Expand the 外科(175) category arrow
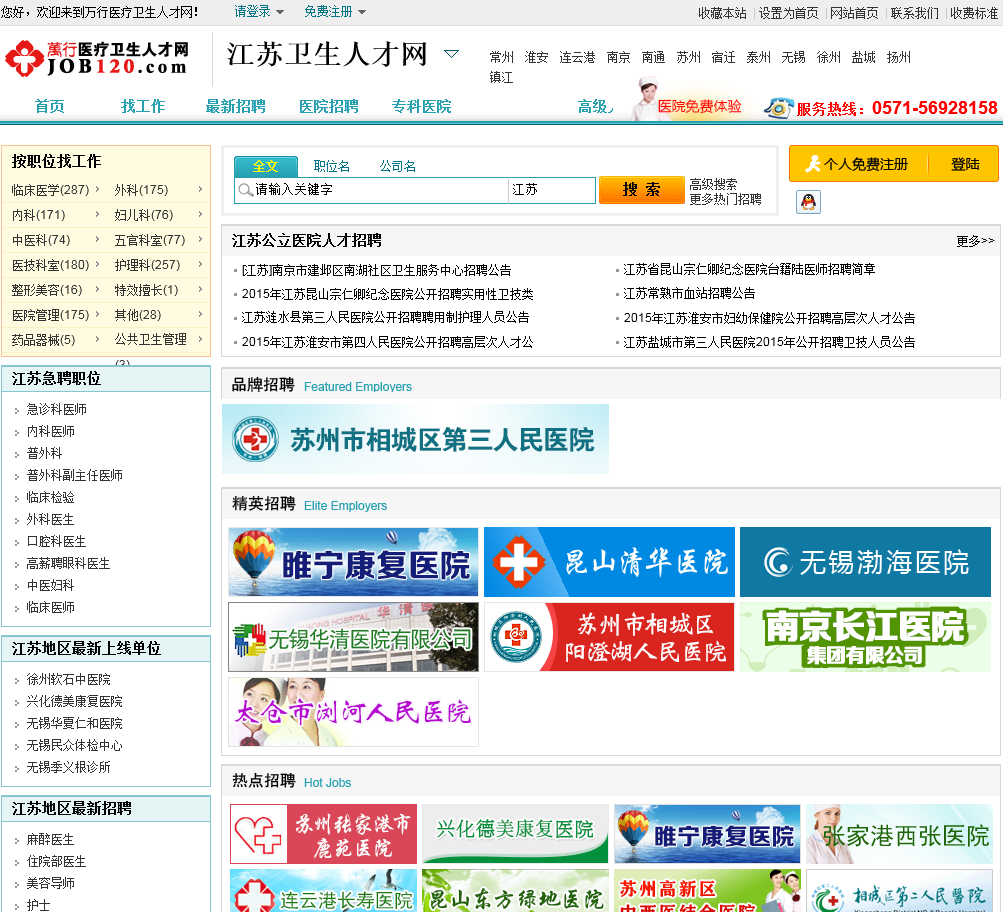The width and height of the screenshot is (1003, 912). pos(200,189)
